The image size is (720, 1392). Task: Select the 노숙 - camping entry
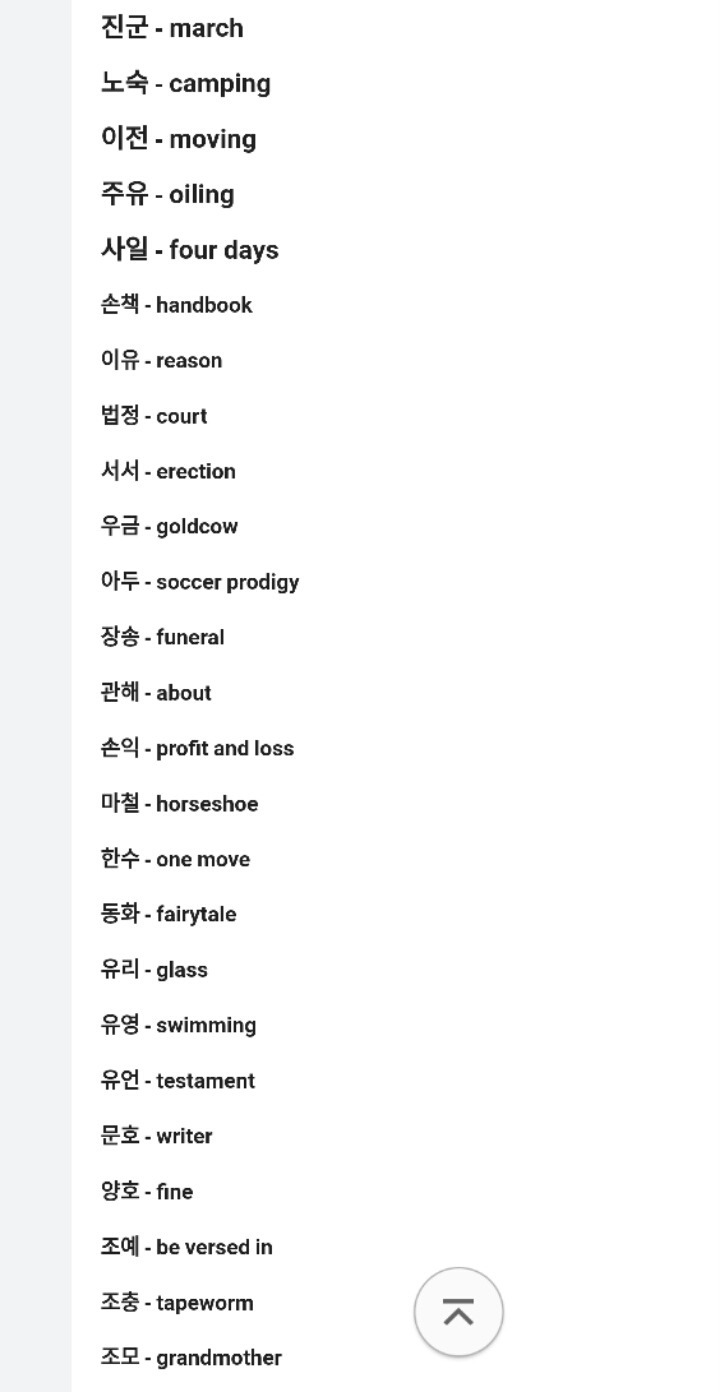point(185,83)
